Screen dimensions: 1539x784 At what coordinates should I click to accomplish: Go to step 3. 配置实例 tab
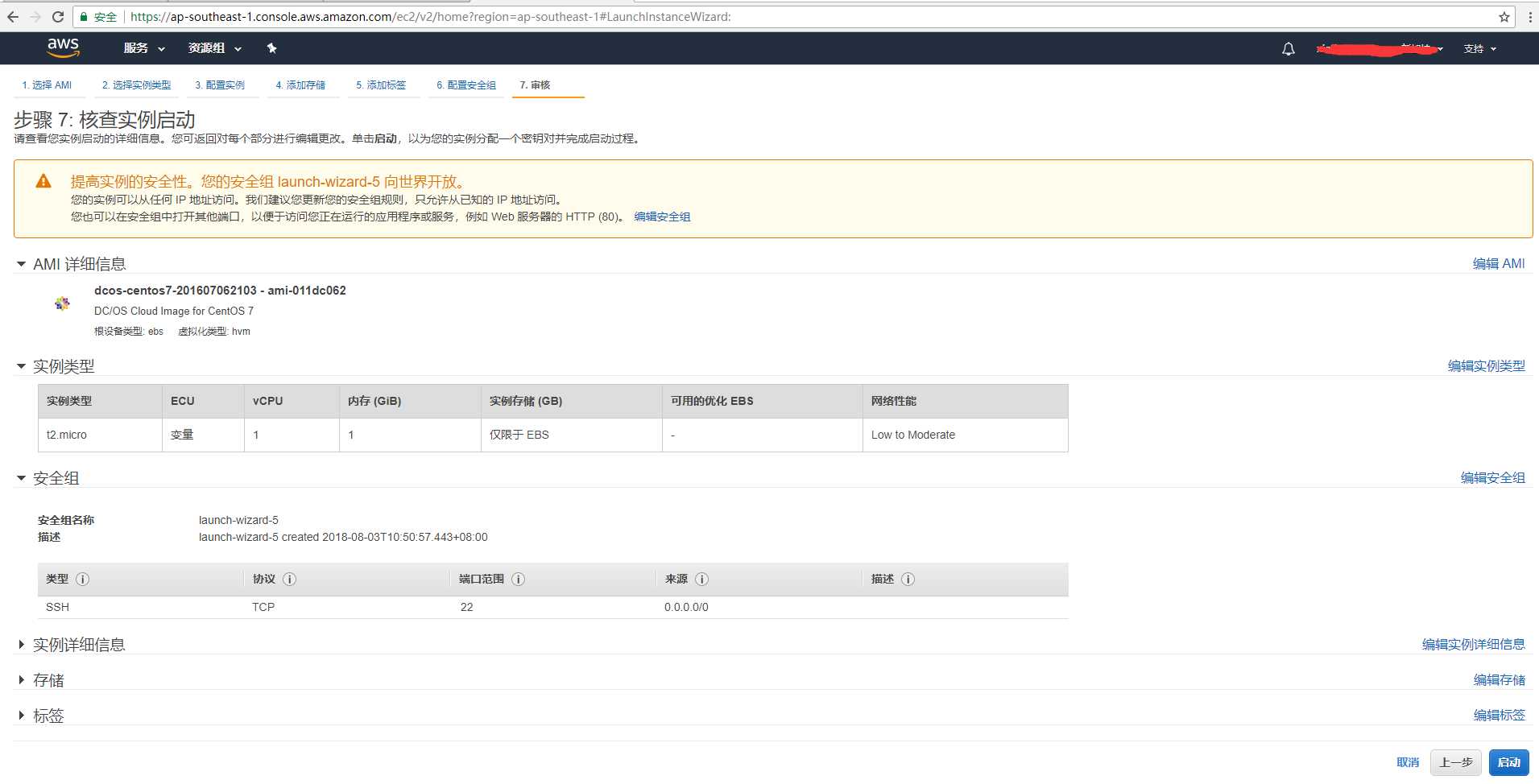click(220, 85)
